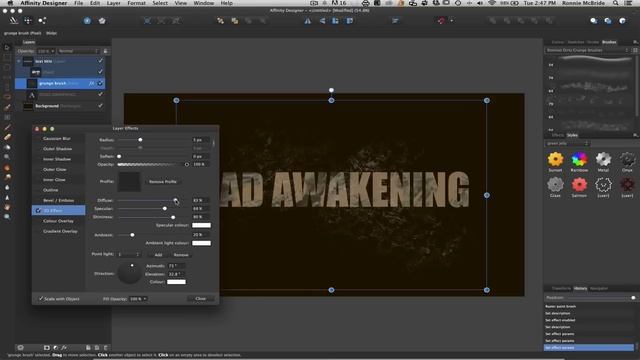The height and width of the screenshot is (360, 640).
Task: Select Gradient Overlay in effects list
Action: 59,231
